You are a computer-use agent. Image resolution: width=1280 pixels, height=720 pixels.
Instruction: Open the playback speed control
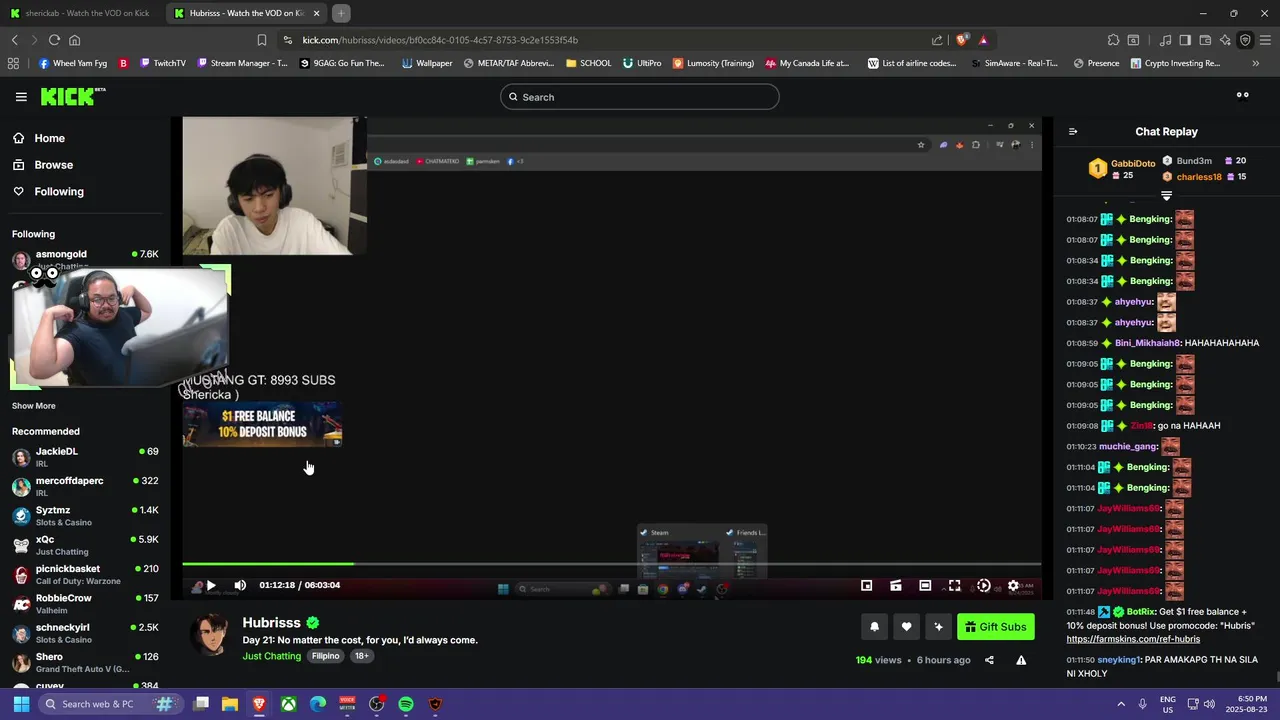pyautogui.click(x=984, y=585)
